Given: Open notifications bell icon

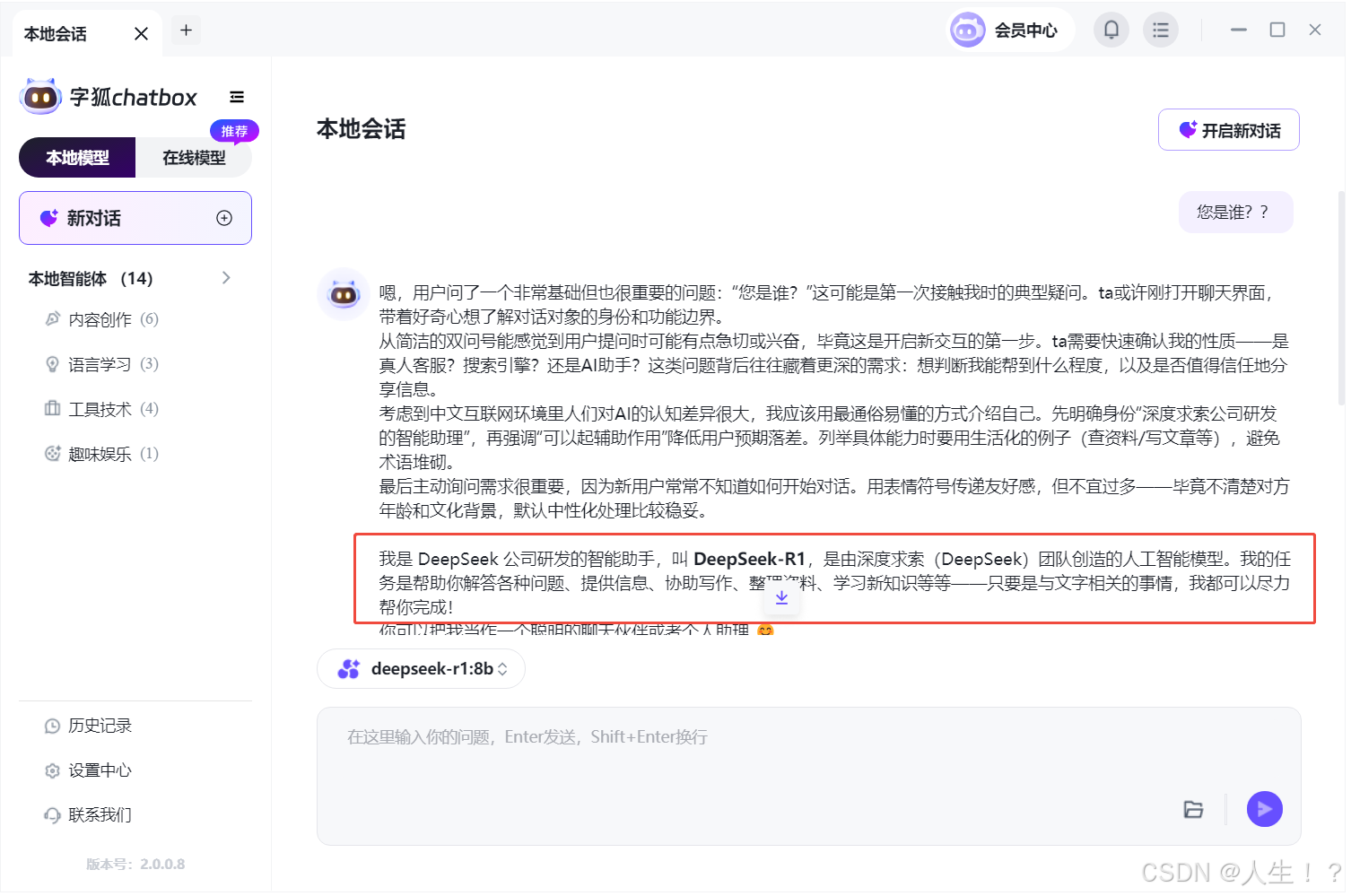Looking at the screenshot, I should pos(1111,30).
